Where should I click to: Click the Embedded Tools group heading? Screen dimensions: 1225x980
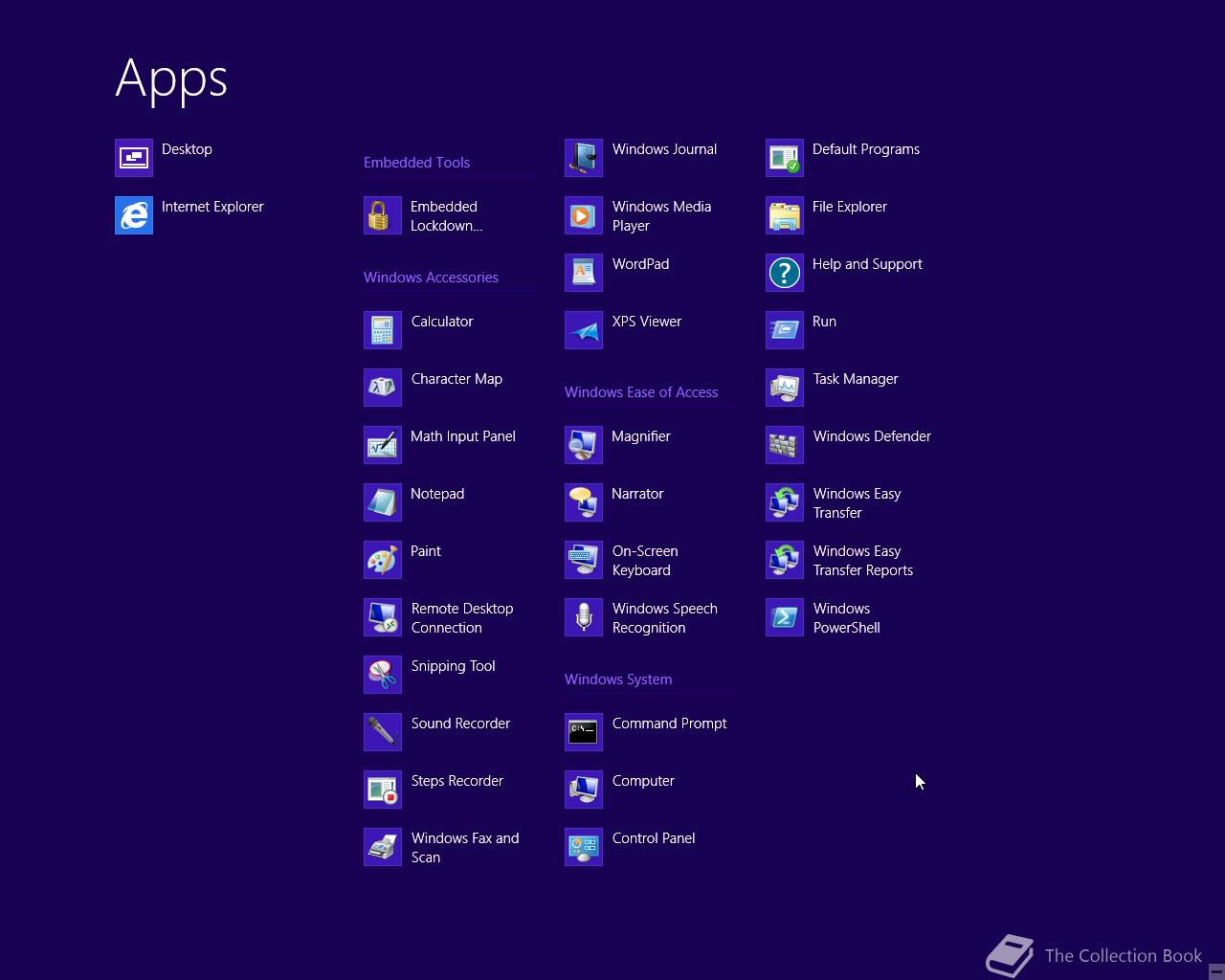click(x=416, y=163)
